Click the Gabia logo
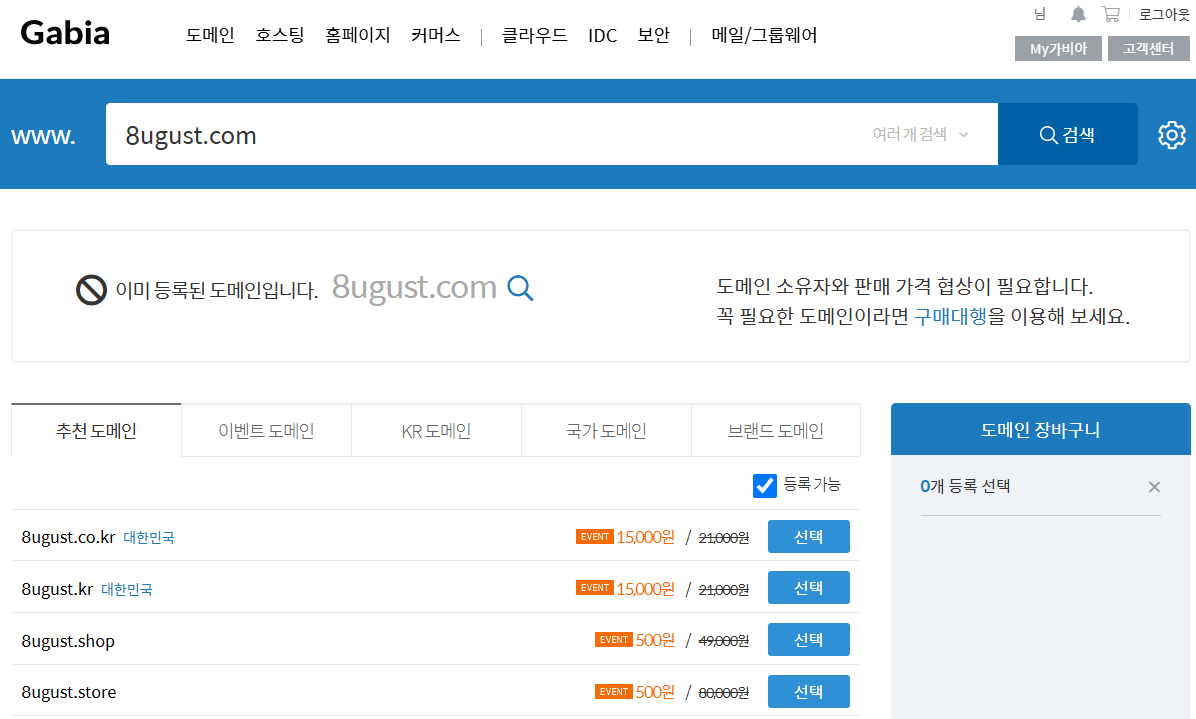1196x719 pixels. coord(65,33)
